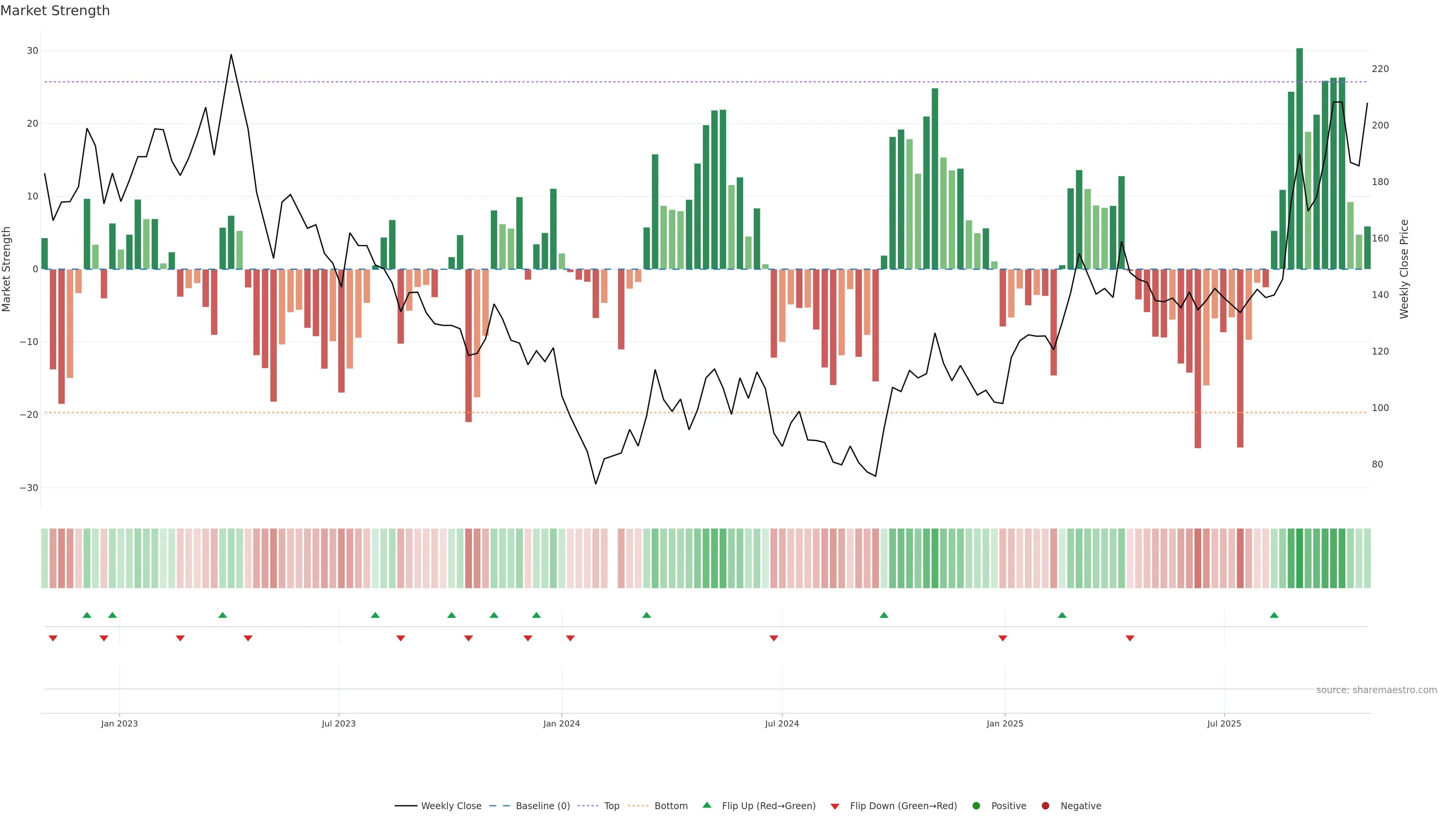The width and height of the screenshot is (1456, 819).
Task: Click the last red flip-down triangle marker
Action: 1130,638
